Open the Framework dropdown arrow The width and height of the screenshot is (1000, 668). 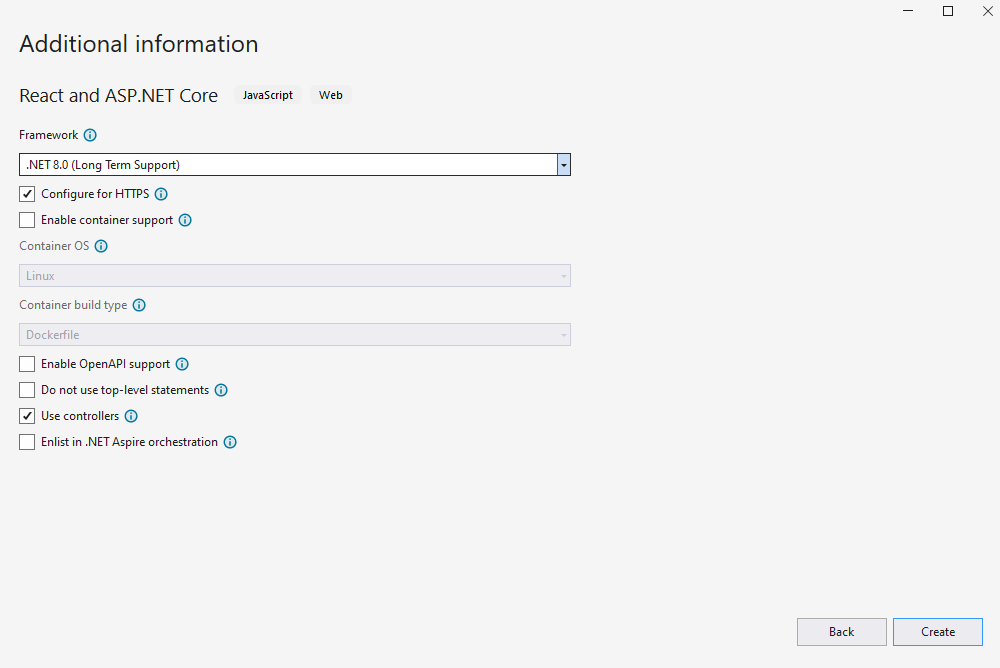pyautogui.click(x=564, y=165)
